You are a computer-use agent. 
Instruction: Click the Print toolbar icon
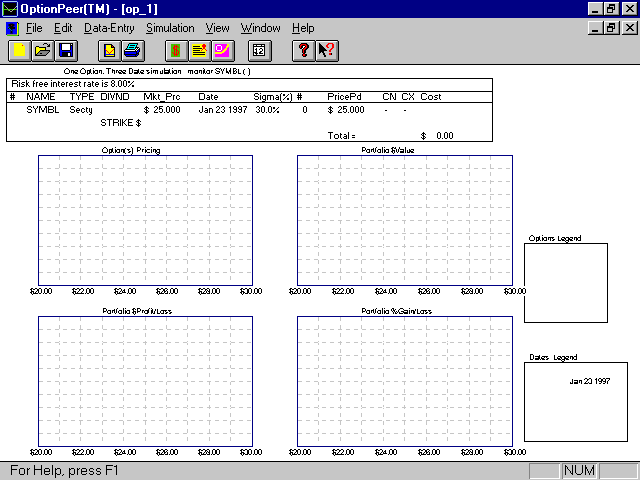tap(132, 49)
